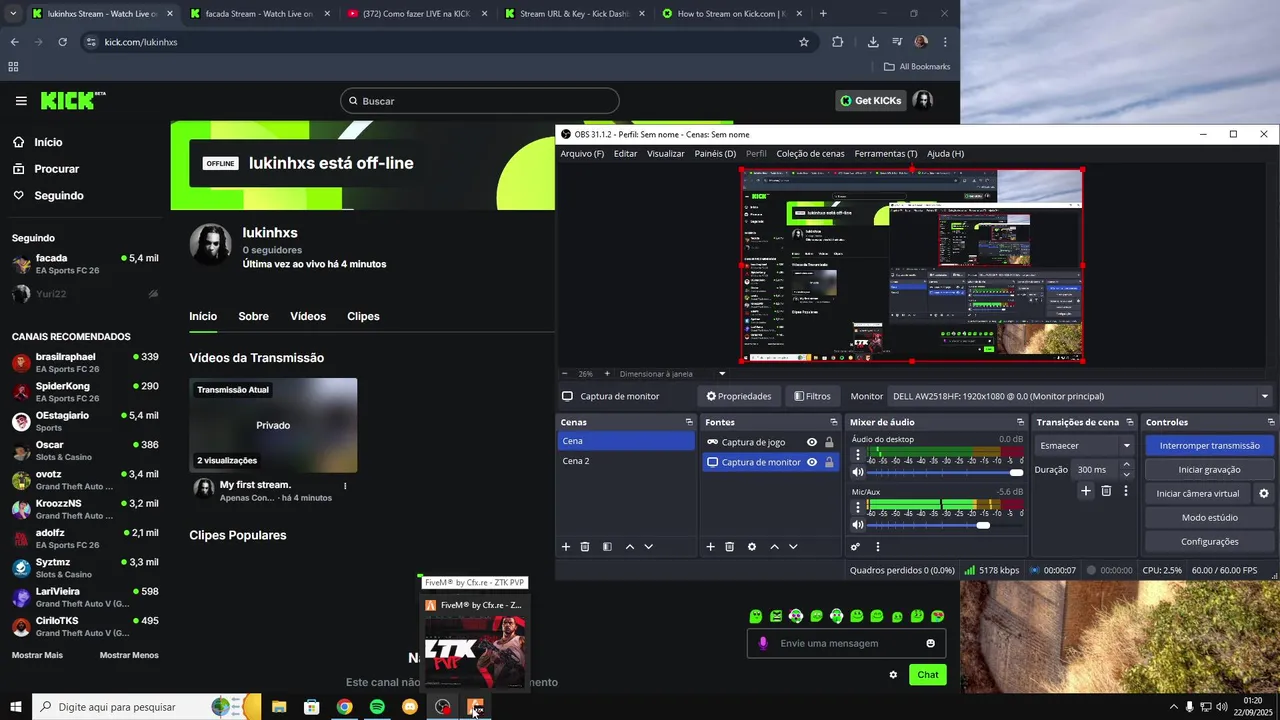Open Monitor DELL AW2518HF dropdown

click(1080, 396)
